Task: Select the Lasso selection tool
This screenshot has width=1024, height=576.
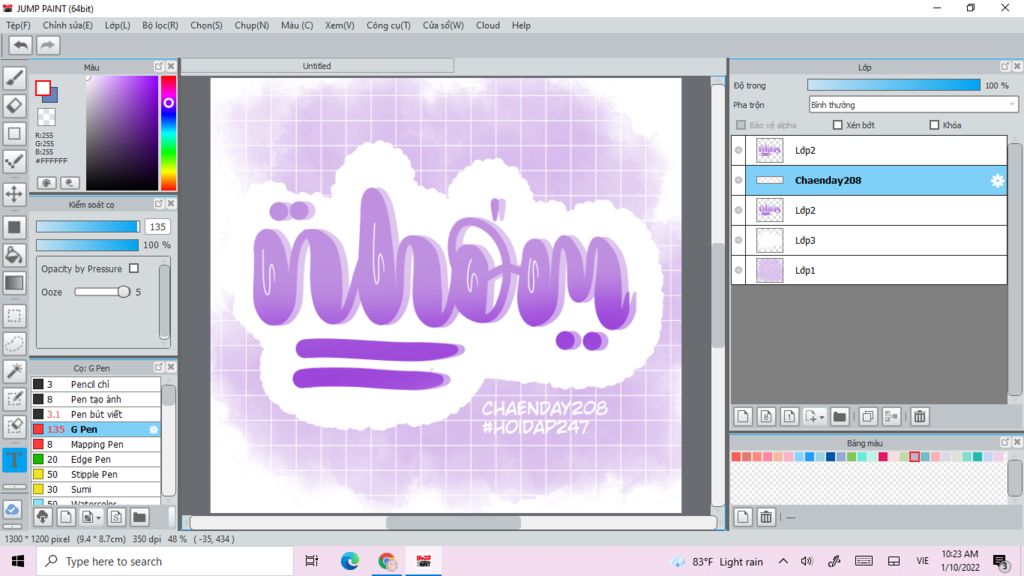Action: [14, 344]
